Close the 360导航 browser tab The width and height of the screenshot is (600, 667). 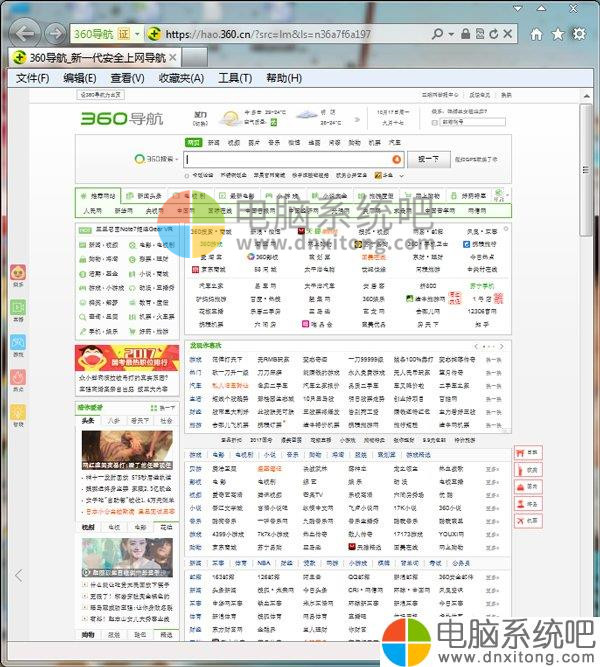[x=172, y=57]
